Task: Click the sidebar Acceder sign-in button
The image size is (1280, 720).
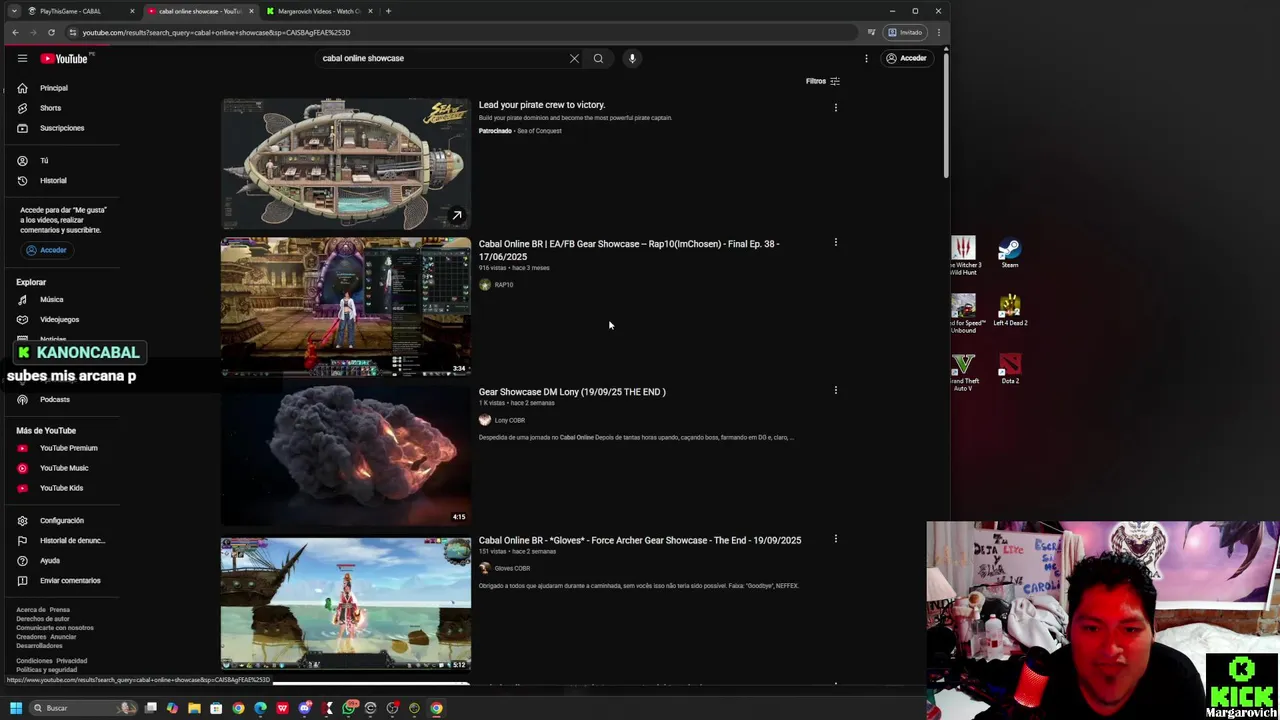Action: [x=46, y=250]
